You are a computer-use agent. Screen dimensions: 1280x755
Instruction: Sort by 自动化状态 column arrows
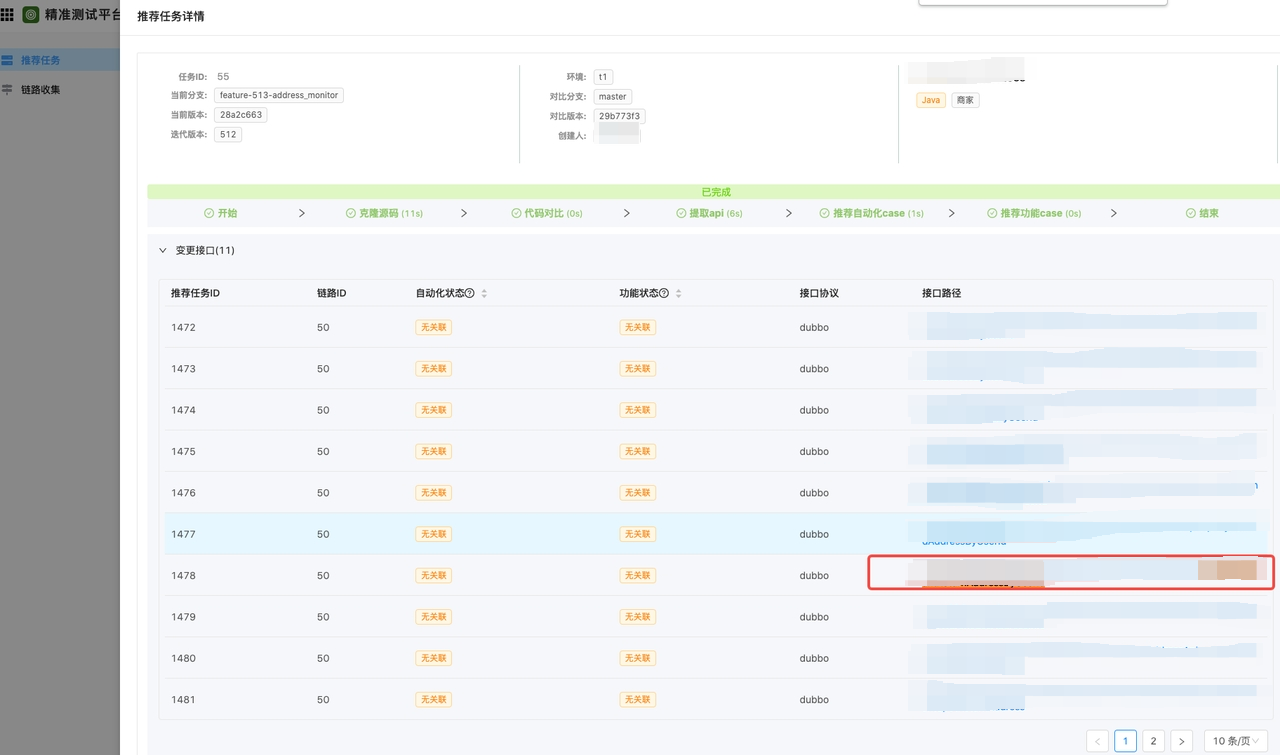484,293
